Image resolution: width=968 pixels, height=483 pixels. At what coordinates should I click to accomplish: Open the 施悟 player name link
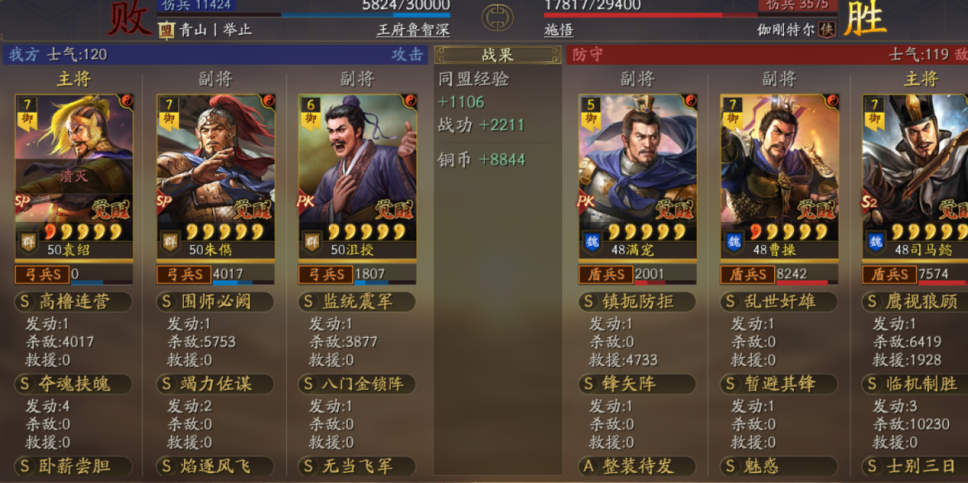[559, 30]
